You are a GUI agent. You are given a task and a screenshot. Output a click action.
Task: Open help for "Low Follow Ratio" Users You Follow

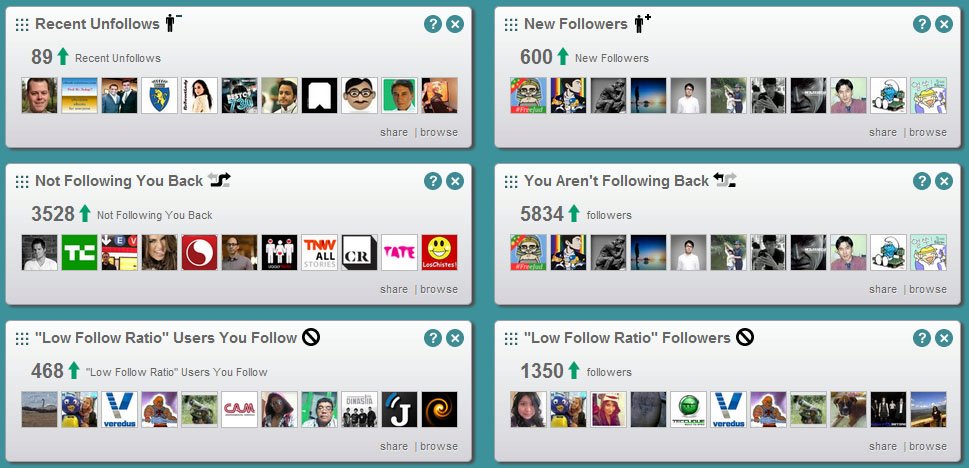click(x=433, y=338)
